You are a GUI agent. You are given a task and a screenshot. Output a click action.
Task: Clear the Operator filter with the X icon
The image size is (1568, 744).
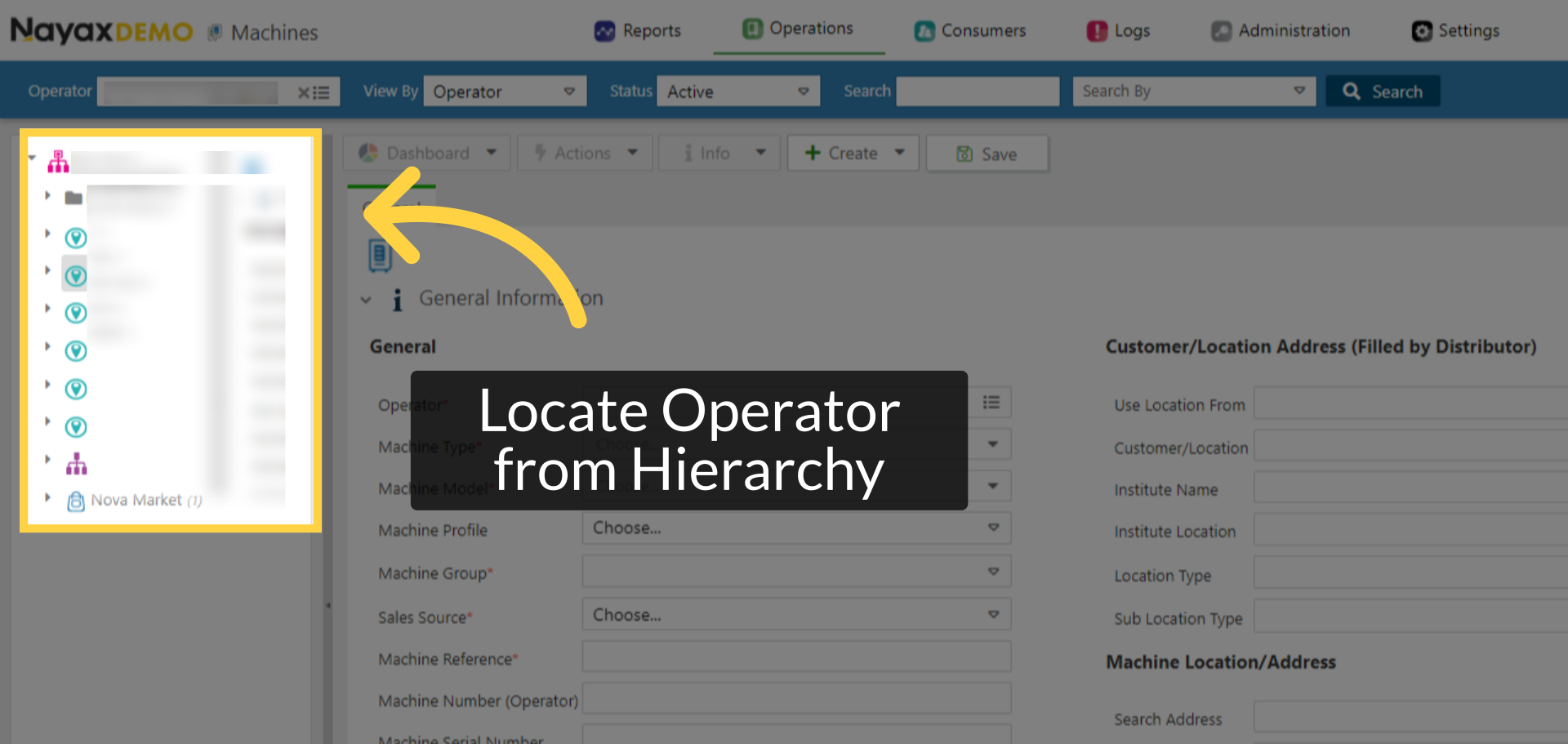[303, 92]
